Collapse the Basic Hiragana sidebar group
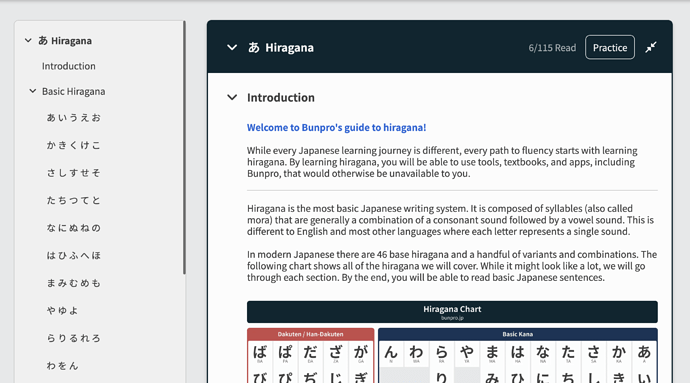Viewport: 690px width, 383px height. [33, 91]
